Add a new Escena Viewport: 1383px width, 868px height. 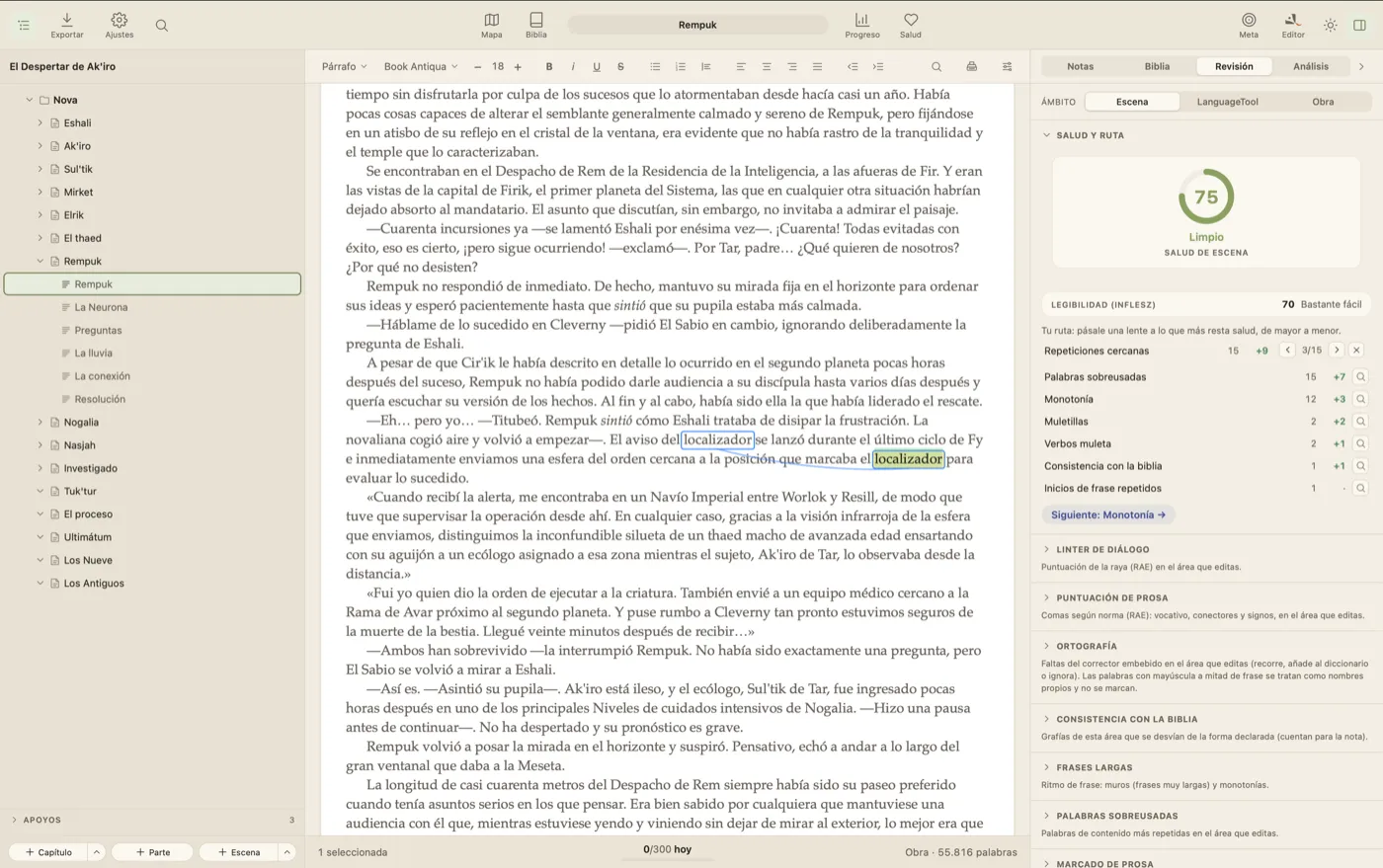pyautogui.click(x=239, y=852)
